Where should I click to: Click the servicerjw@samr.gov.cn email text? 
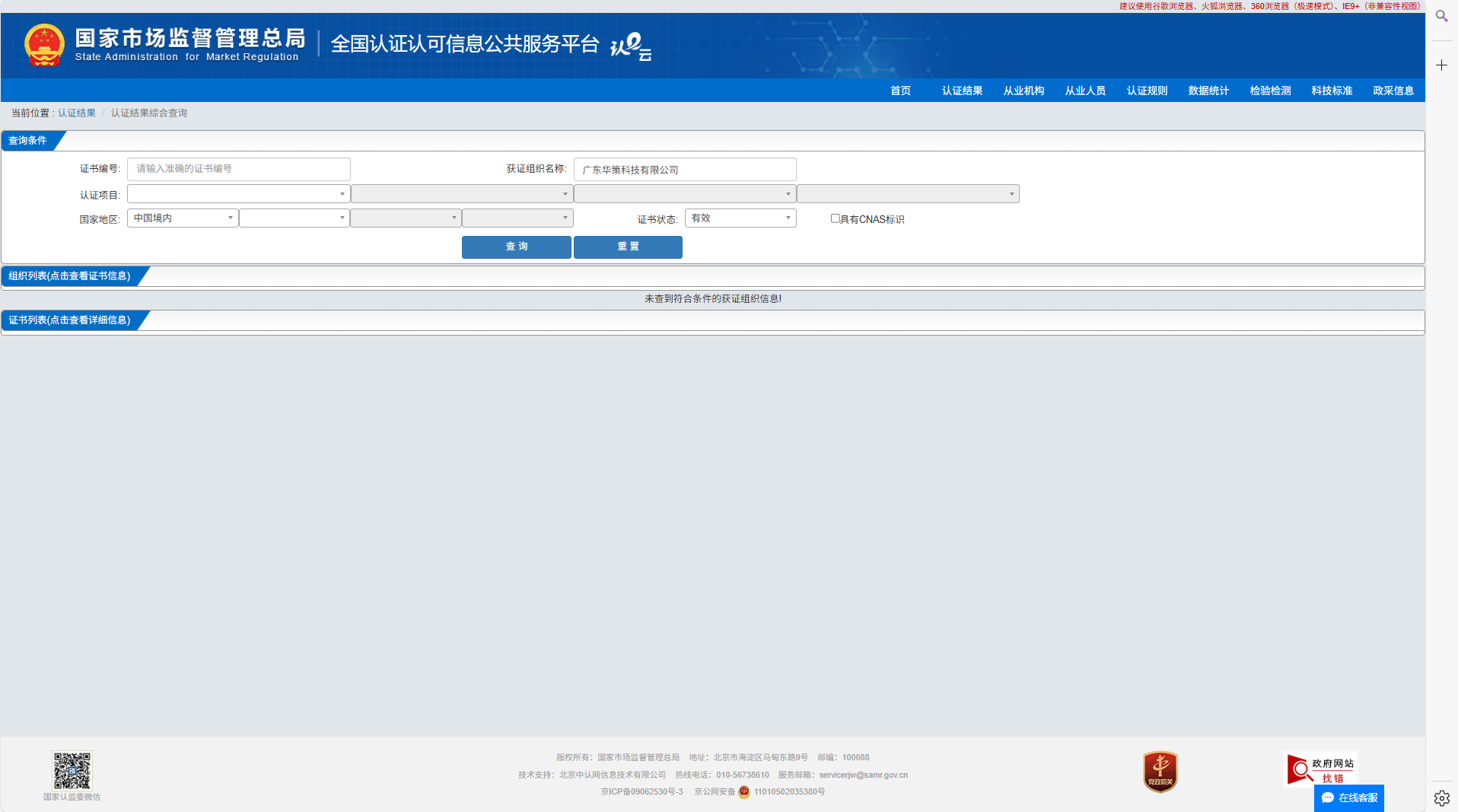863,775
